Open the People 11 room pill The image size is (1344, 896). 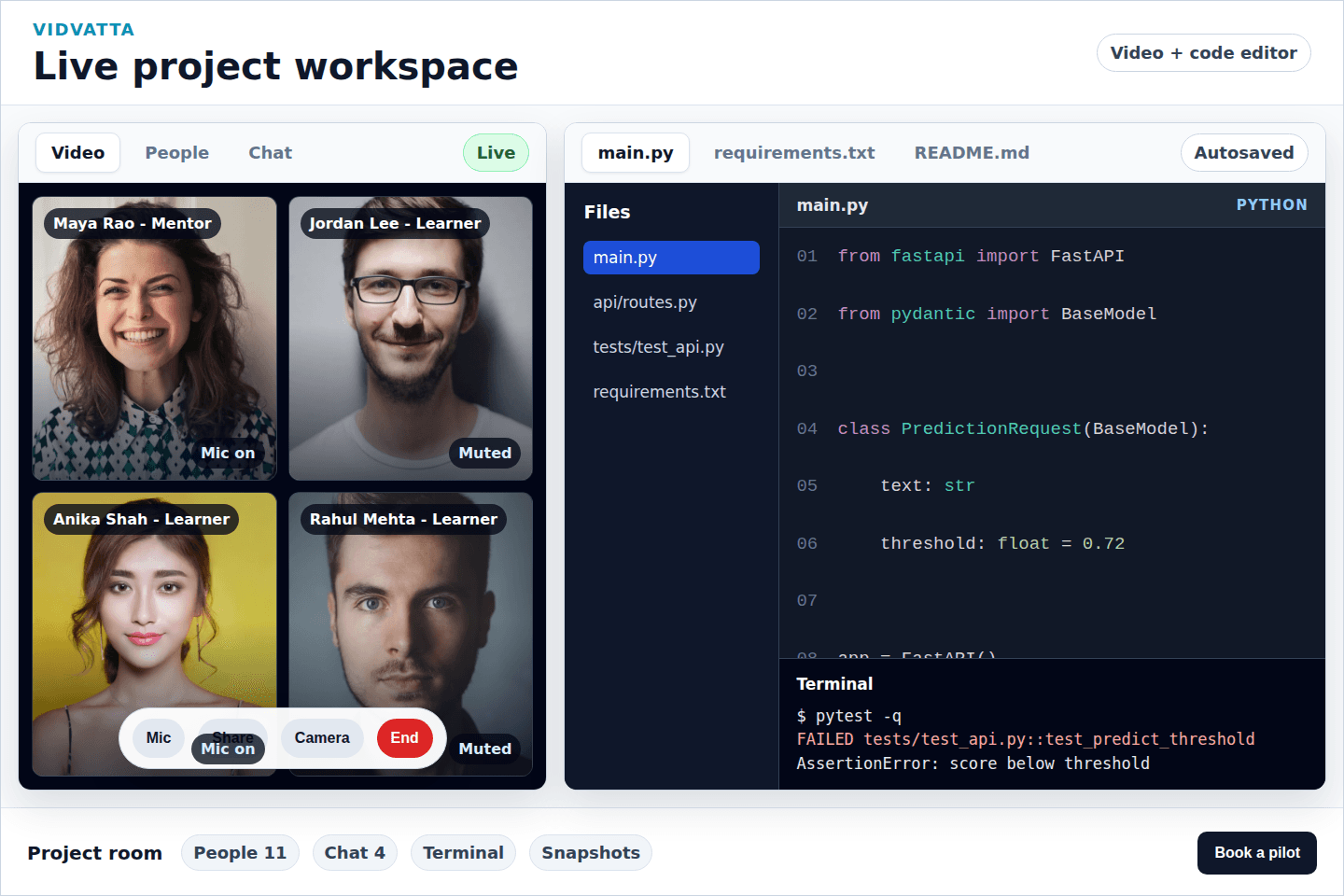240,852
